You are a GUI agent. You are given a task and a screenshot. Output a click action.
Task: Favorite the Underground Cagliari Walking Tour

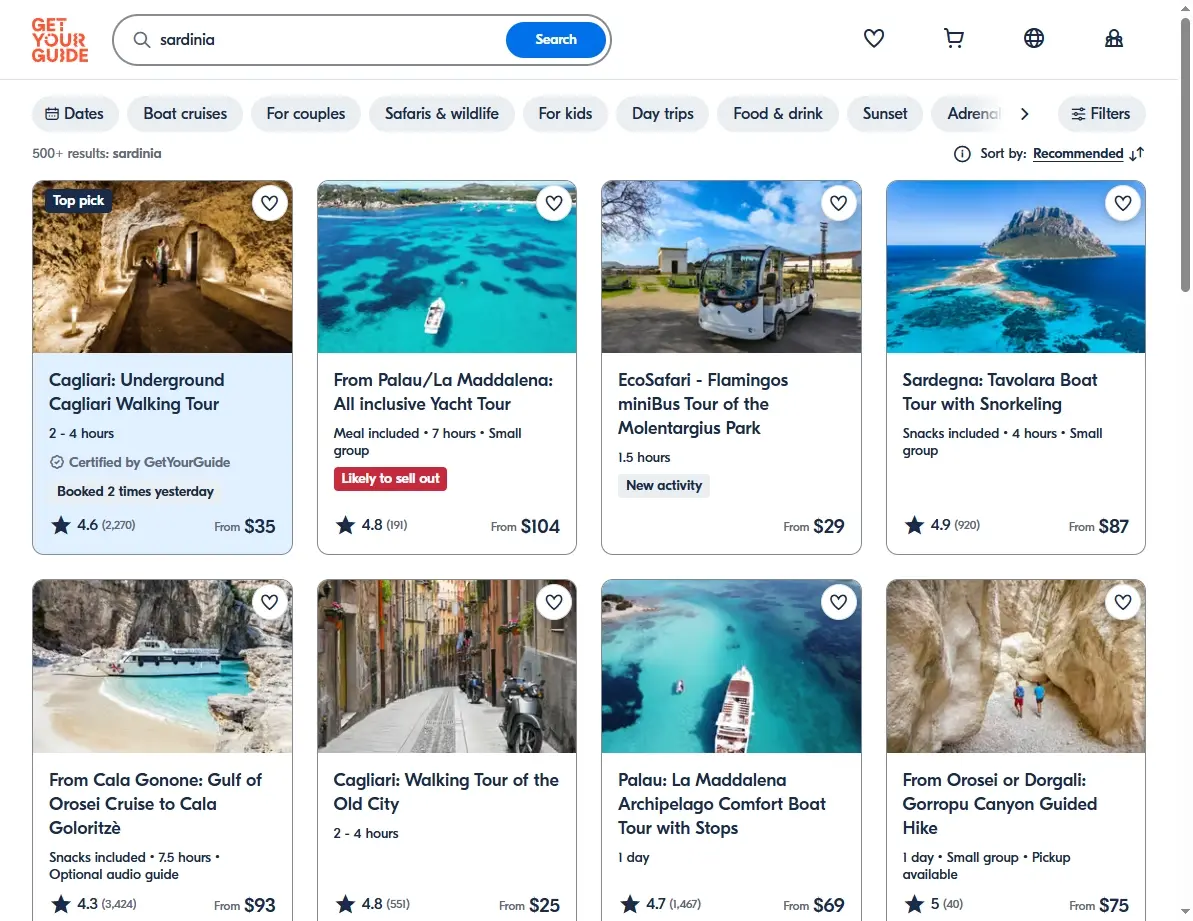click(x=269, y=203)
